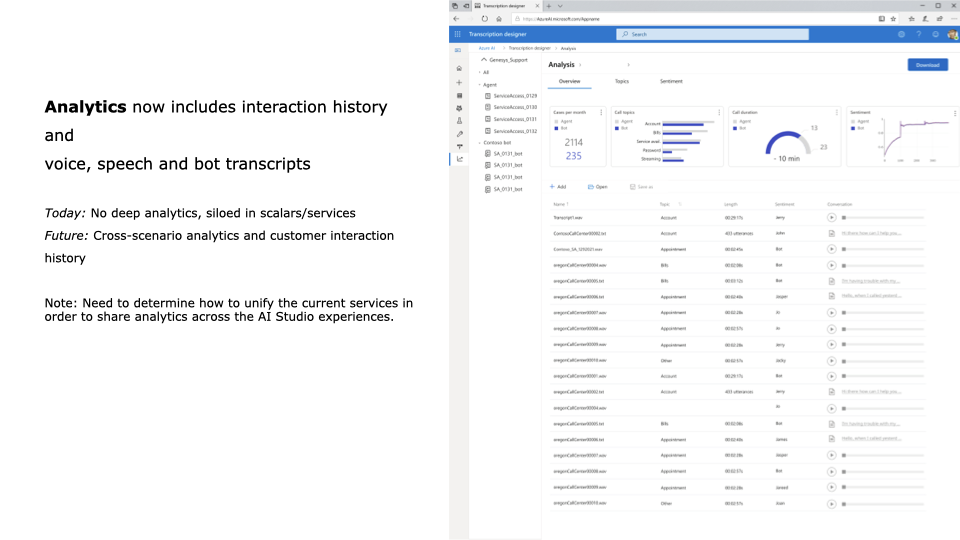Image resolution: width=960 pixels, height=540 pixels.
Task: Collapse the Agent tree group
Action: (479, 84)
